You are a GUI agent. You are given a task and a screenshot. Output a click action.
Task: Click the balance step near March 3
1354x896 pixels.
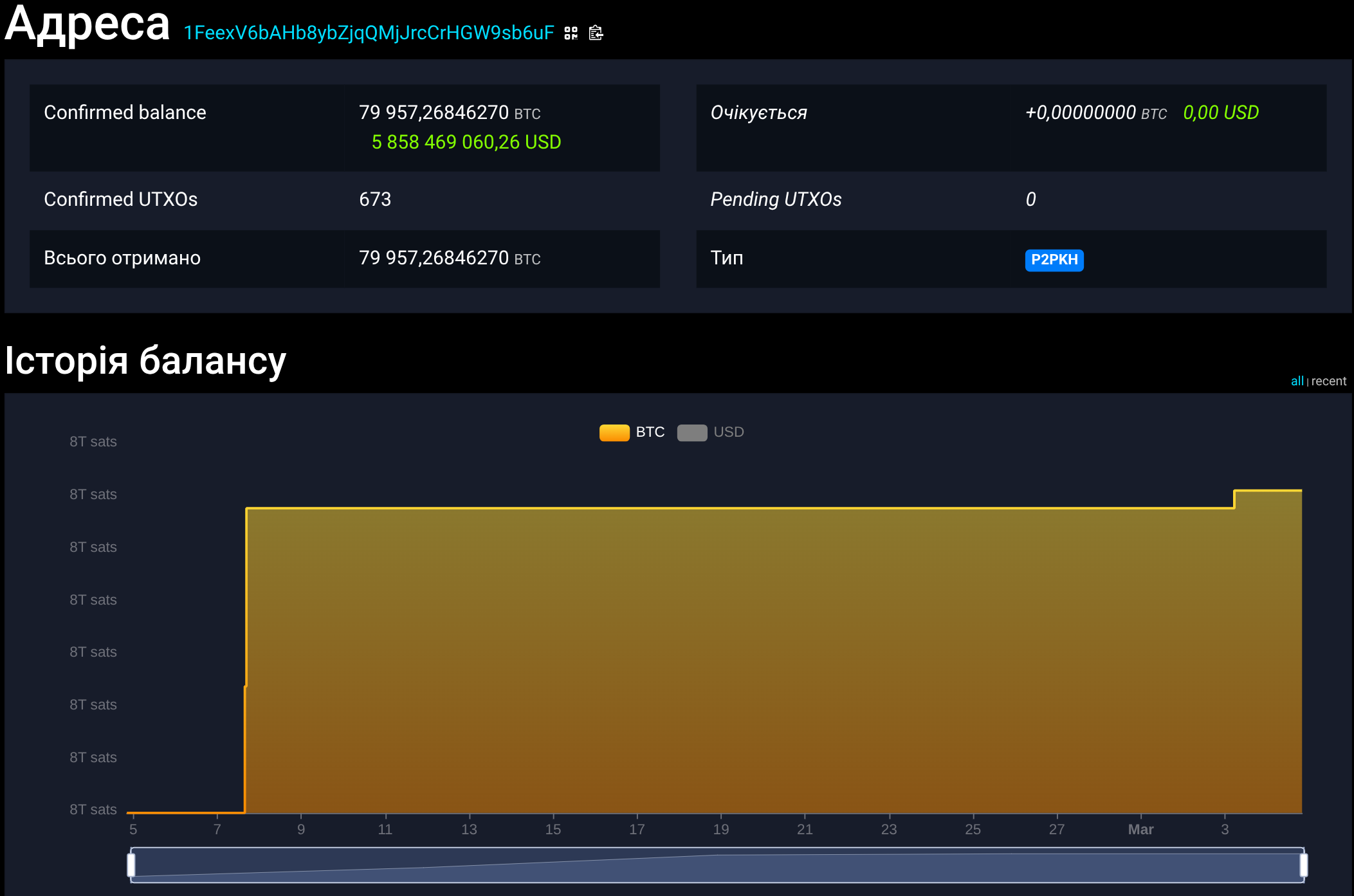click(x=1234, y=499)
